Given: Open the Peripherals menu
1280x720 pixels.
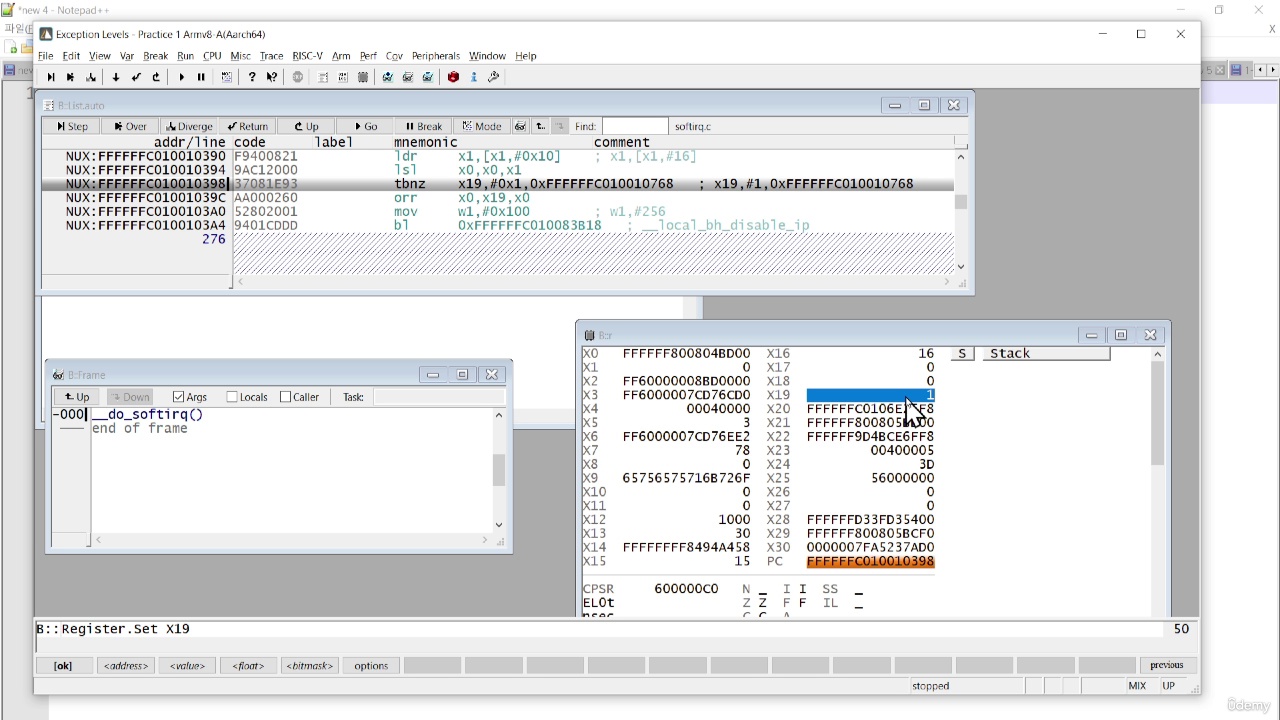Looking at the screenshot, I should point(435,56).
